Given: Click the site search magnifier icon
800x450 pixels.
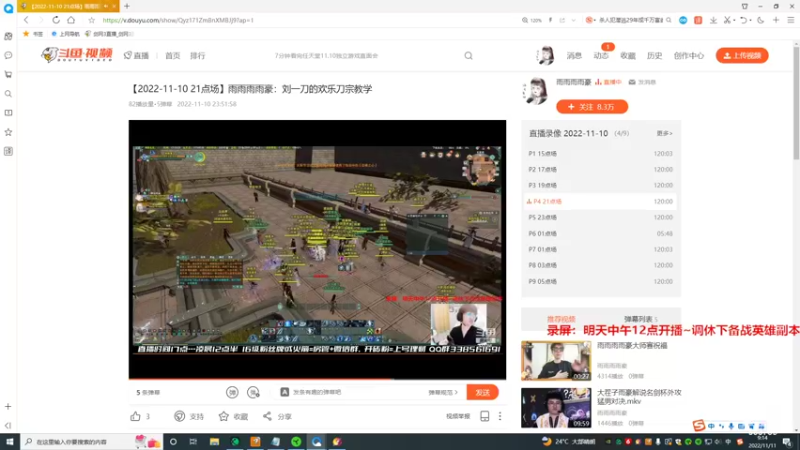Looking at the screenshot, I should tap(468, 56).
